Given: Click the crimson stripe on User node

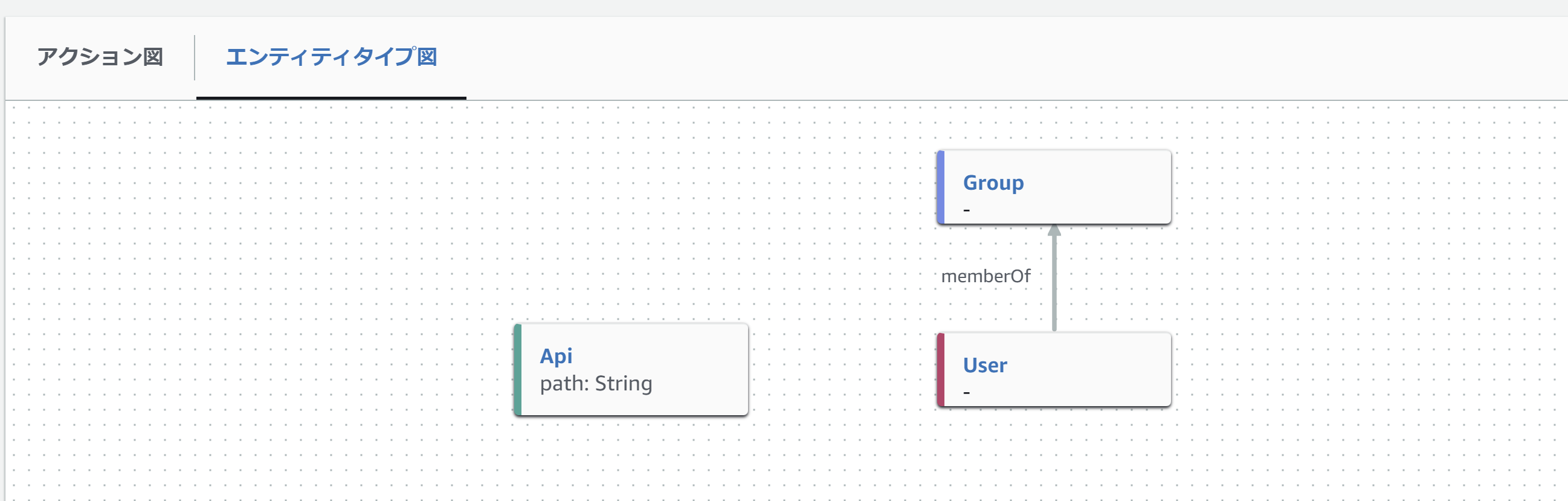Looking at the screenshot, I should pos(940,370).
